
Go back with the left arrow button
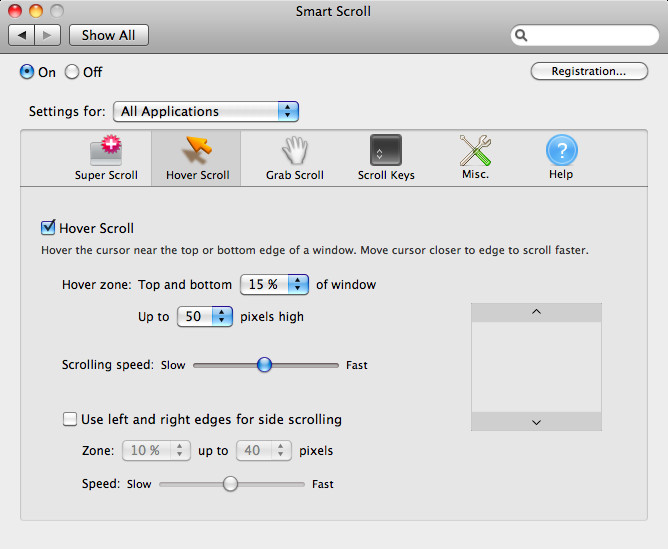tap(22, 35)
